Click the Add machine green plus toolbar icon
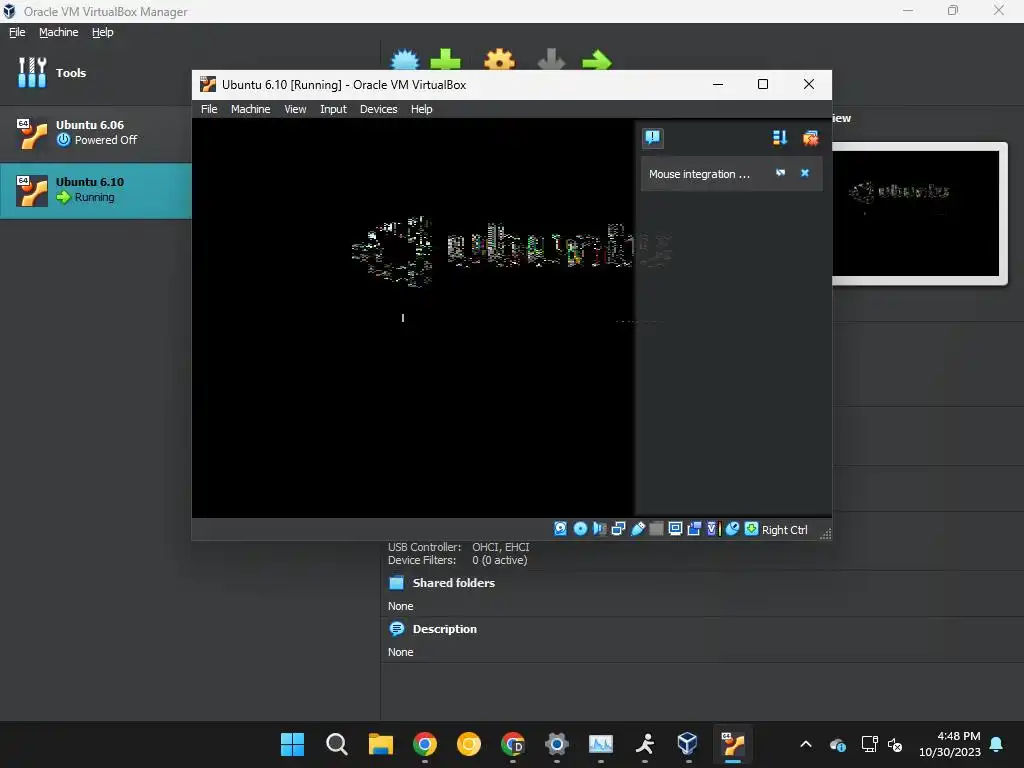This screenshot has width=1024, height=768. point(445,59)
